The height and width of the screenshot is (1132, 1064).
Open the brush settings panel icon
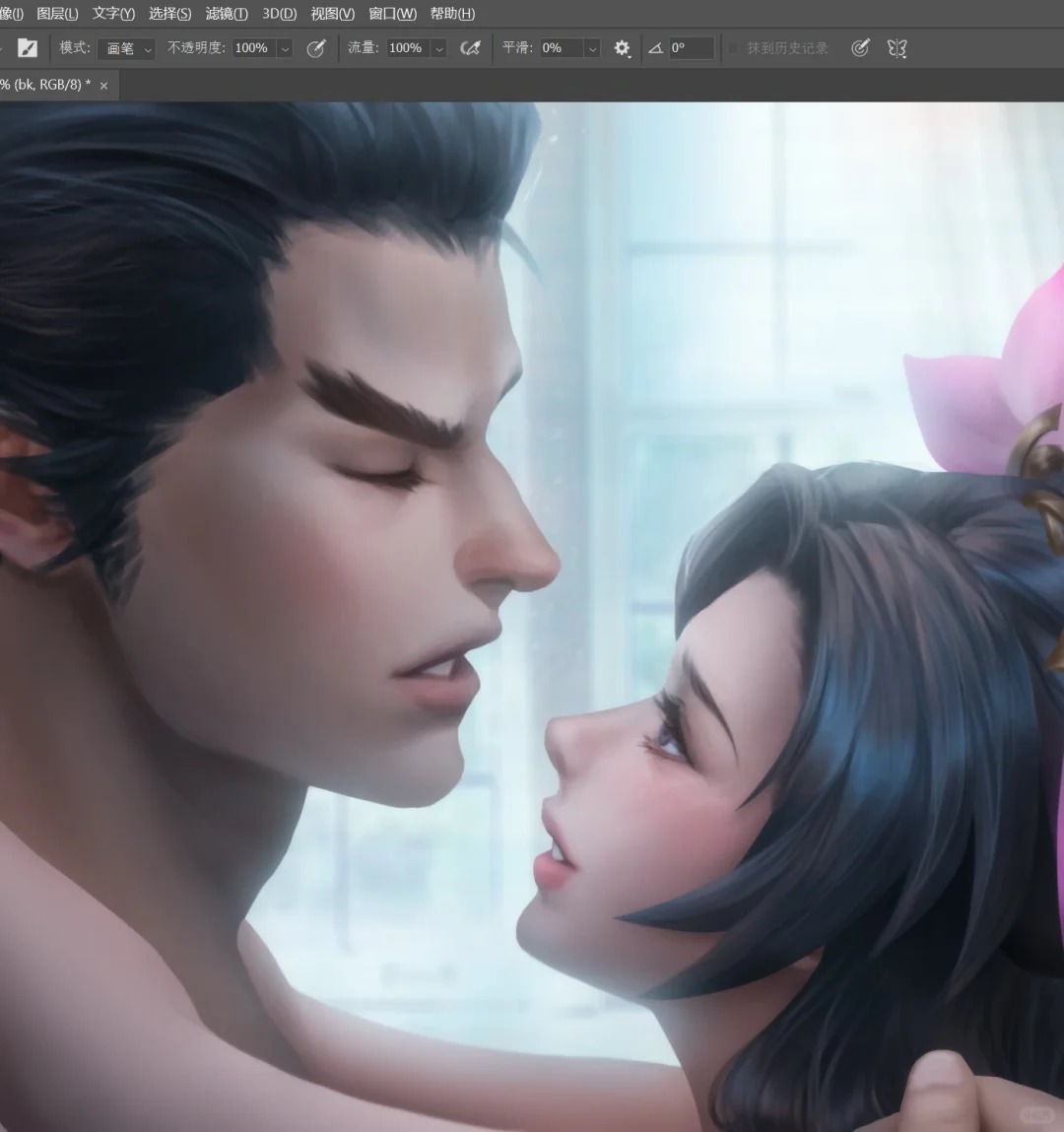[28, 48]
